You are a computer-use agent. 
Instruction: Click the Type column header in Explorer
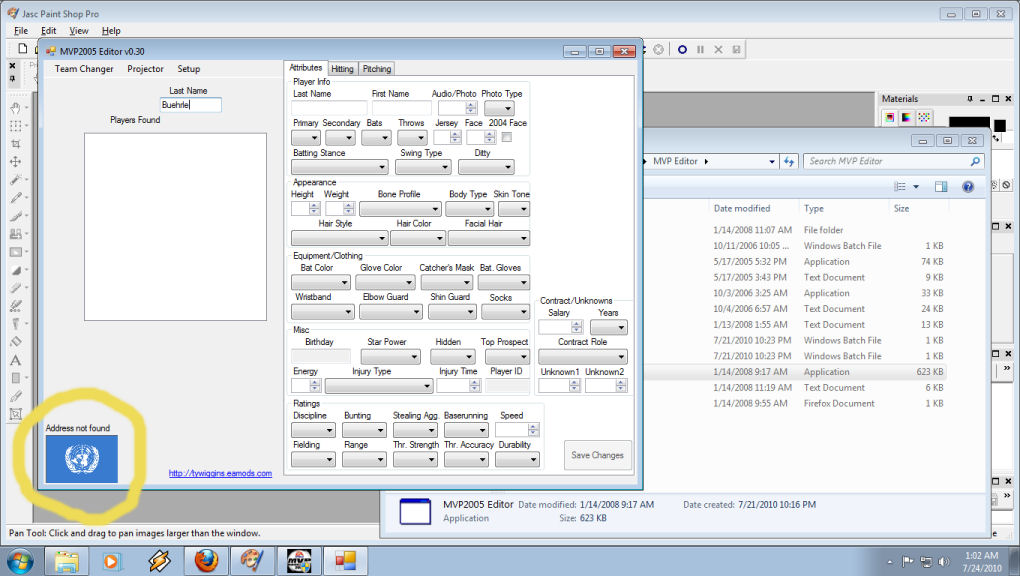tap(813, 208)
